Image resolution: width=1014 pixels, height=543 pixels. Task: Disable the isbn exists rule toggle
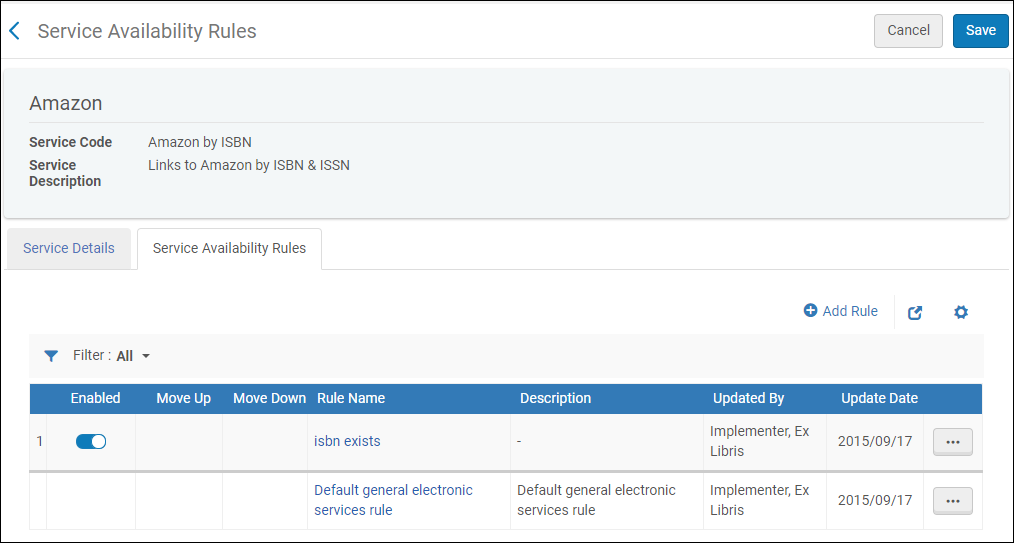click(x=91, y=441)
